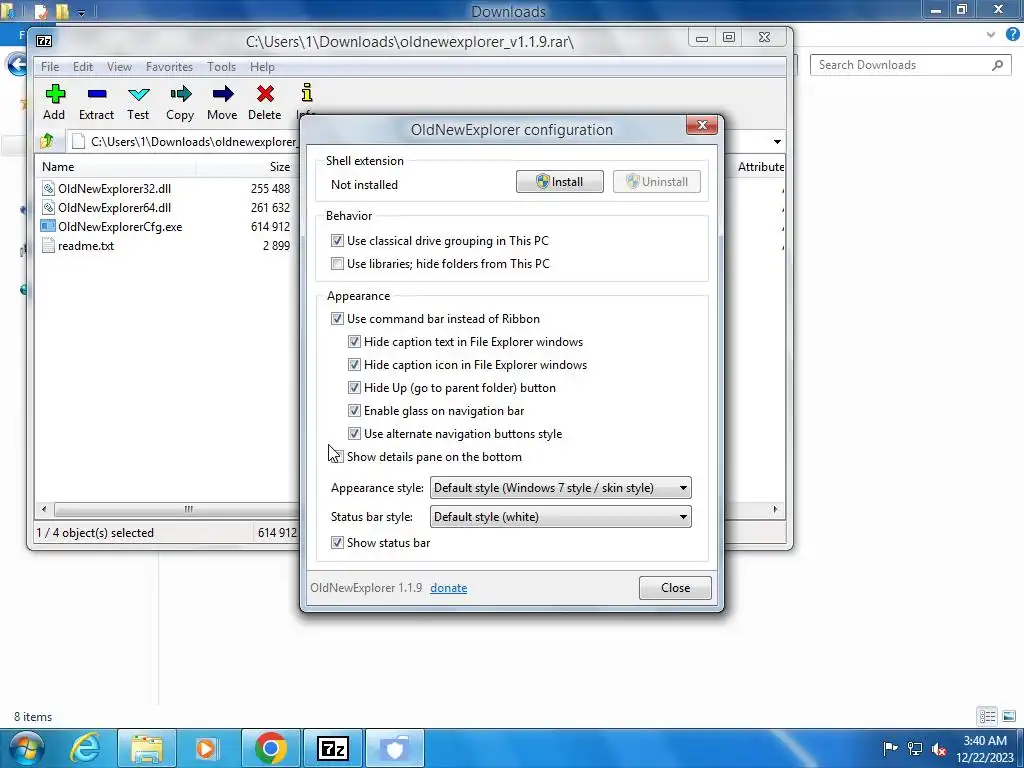Click the Delete red X icon

(264, 94)
